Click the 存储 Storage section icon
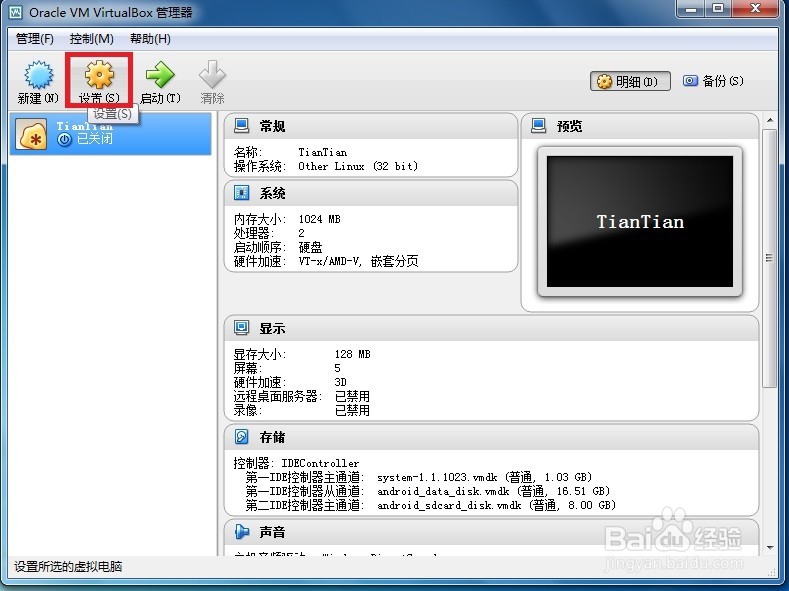789x591 pixels. tap(242, 437)
